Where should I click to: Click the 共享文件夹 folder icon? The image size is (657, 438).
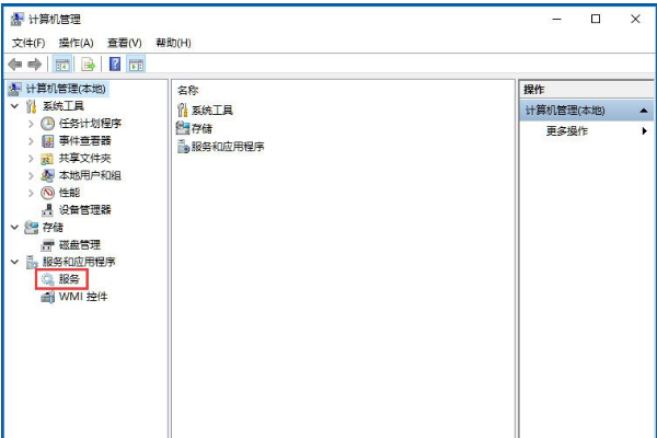47,158
